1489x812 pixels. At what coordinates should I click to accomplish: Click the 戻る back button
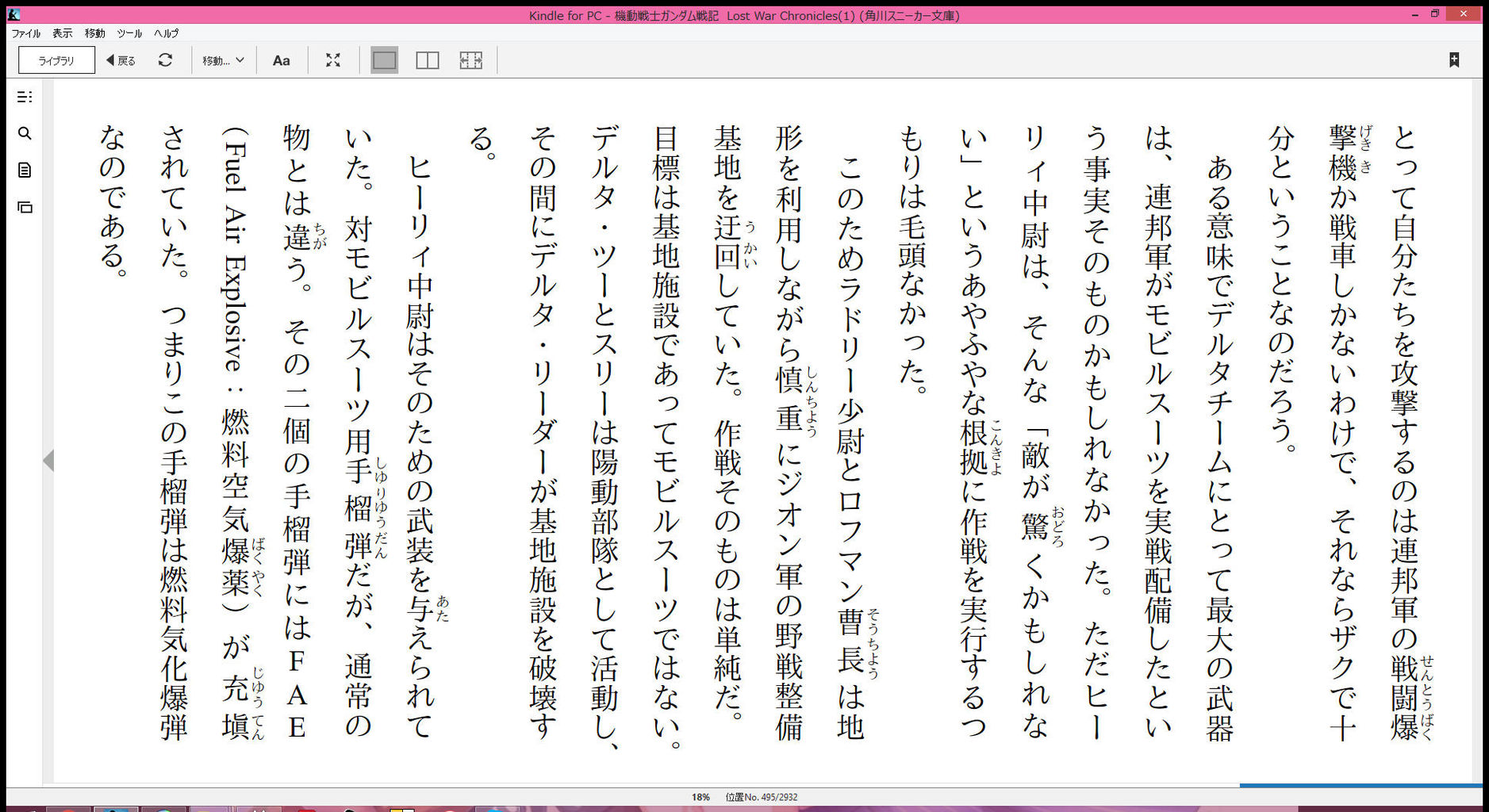(x=121, y=60)
